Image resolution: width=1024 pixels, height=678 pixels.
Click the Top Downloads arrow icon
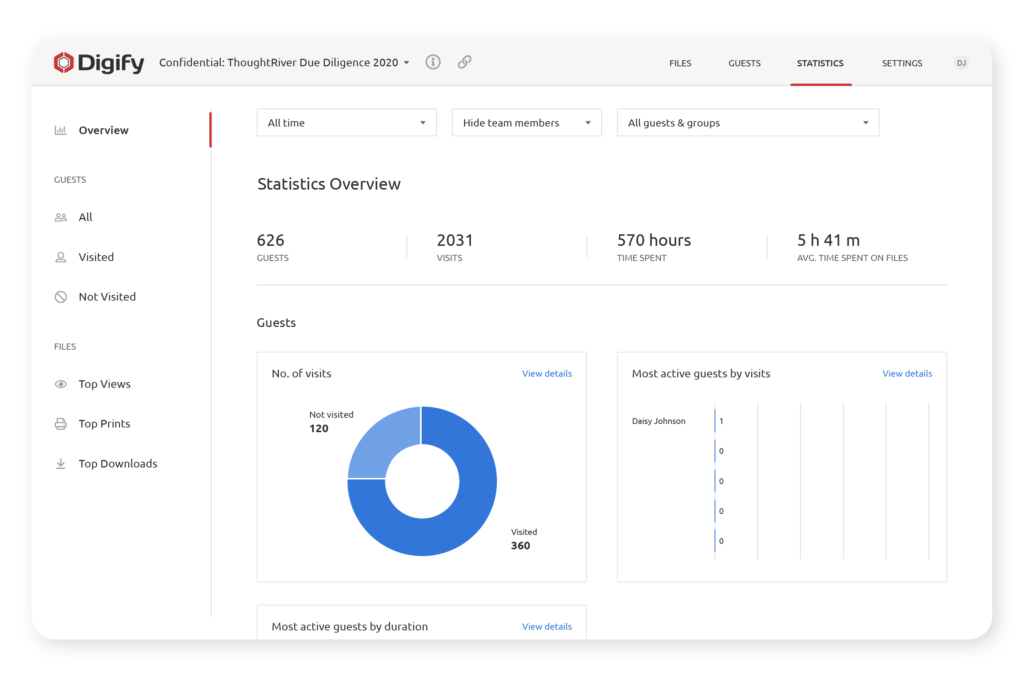click(x=61, y=464)
